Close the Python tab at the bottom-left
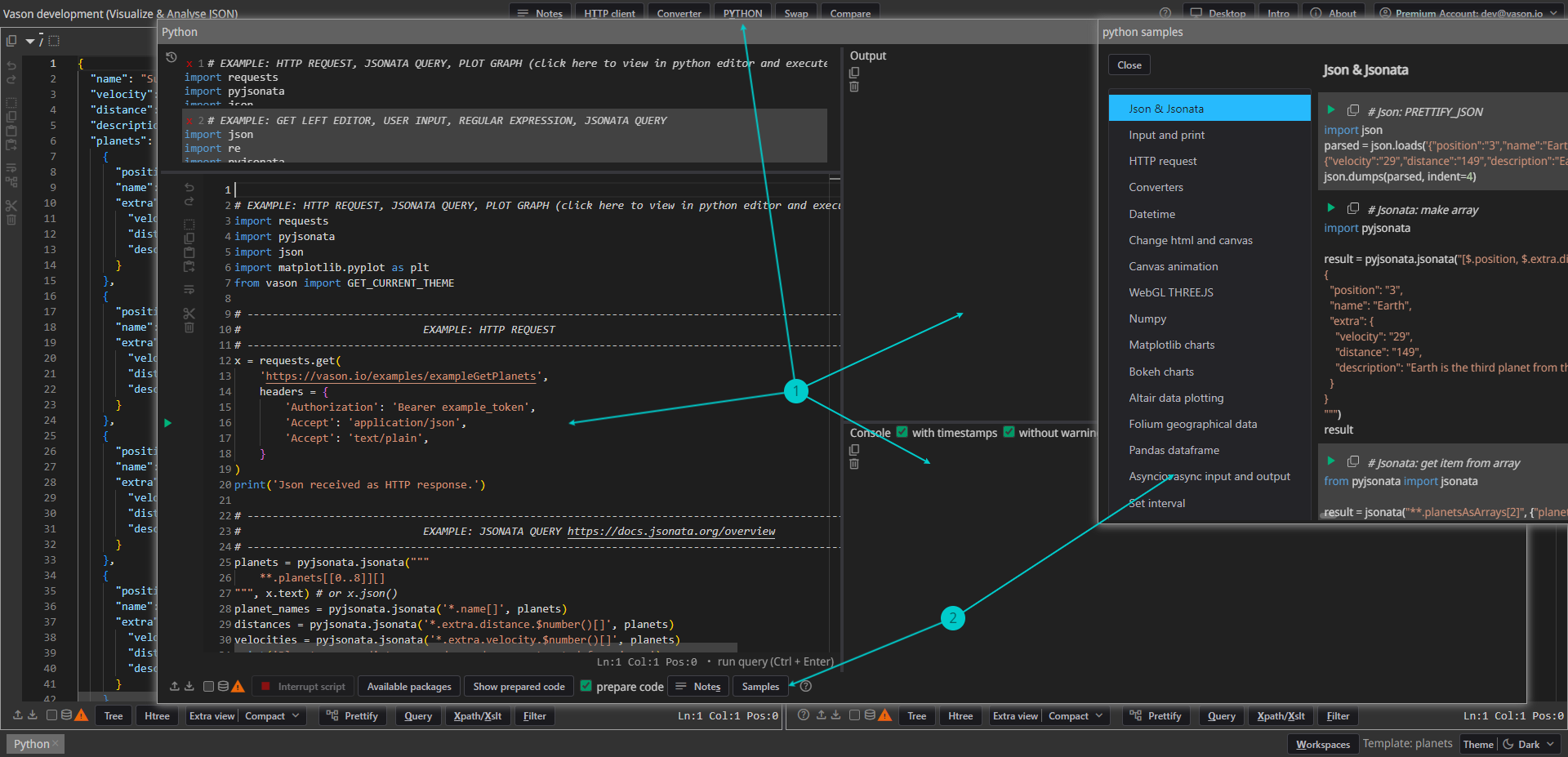1568x757 pixels. pyautogui.click(x=56, y=744)
